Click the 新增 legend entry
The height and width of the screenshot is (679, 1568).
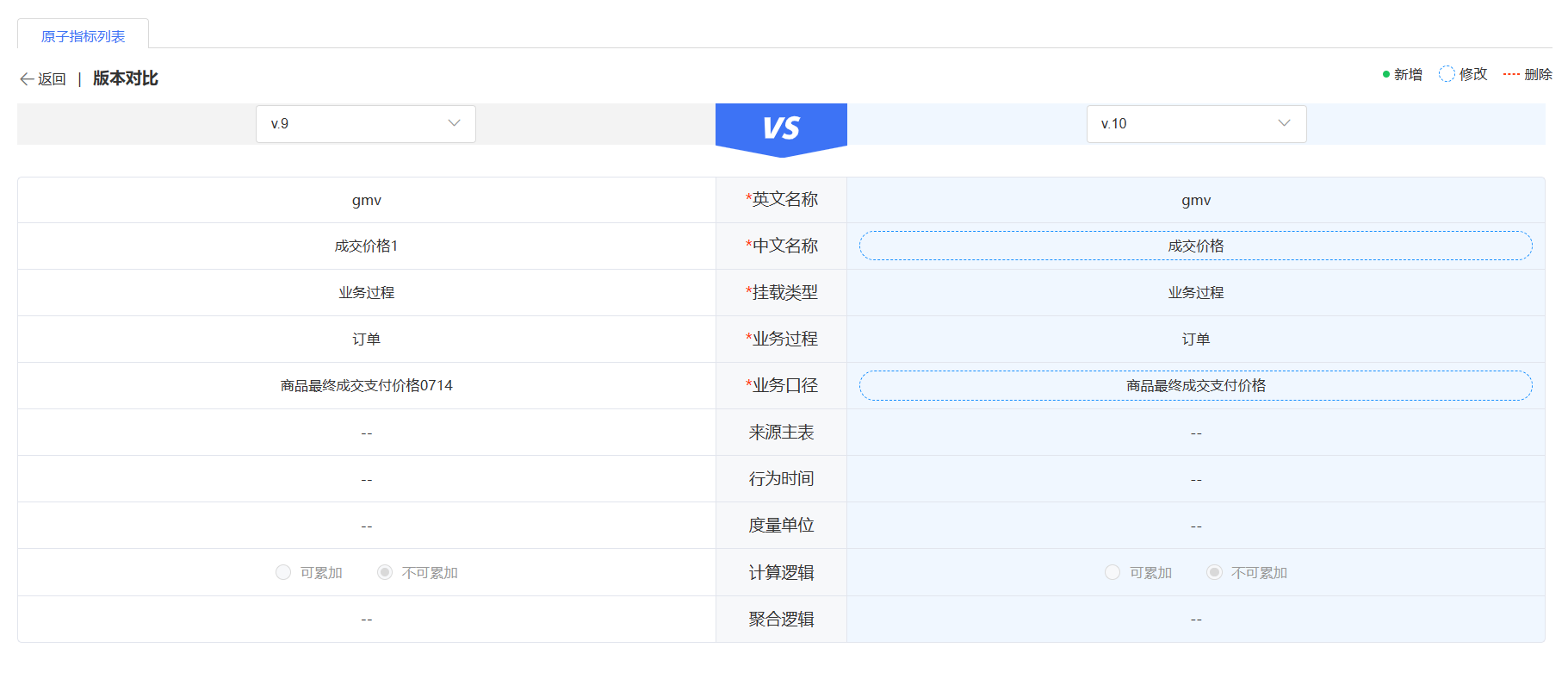point(1403,75)
